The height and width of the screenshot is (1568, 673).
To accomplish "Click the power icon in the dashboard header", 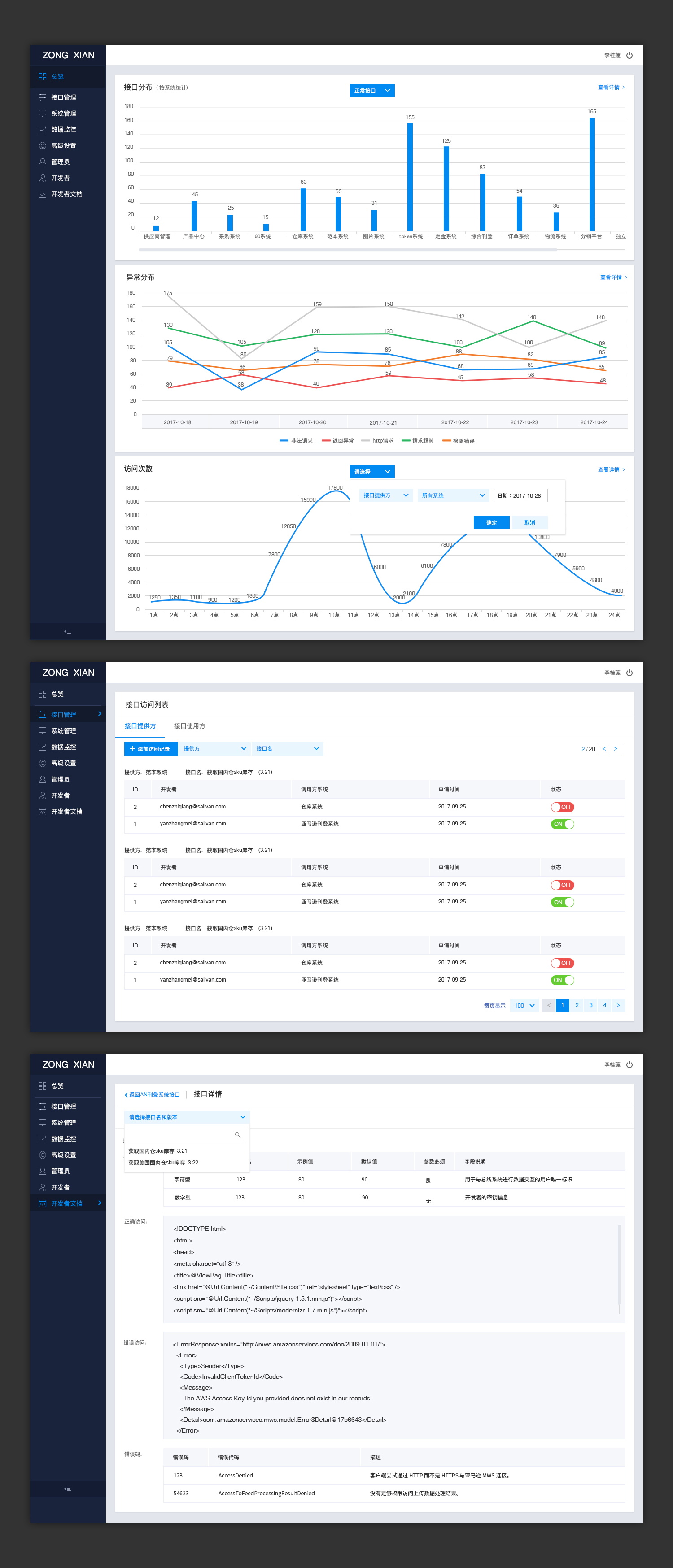I will [629, 56].
